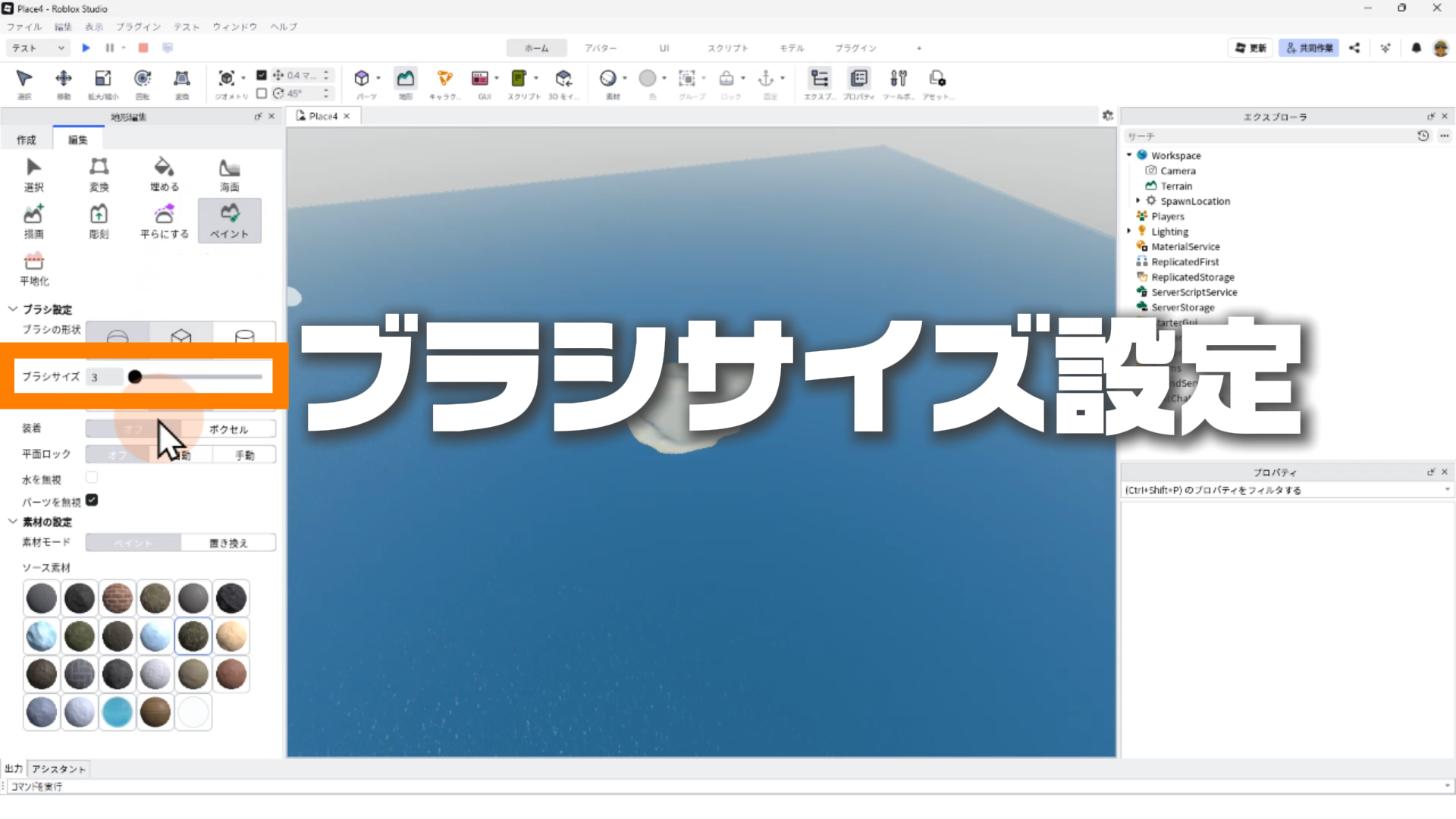Collapse the ブラシ設定 section
Image resolution: width=1456 pixels, height=819 pixels.
pyautogui.click(x=13, y=309)
